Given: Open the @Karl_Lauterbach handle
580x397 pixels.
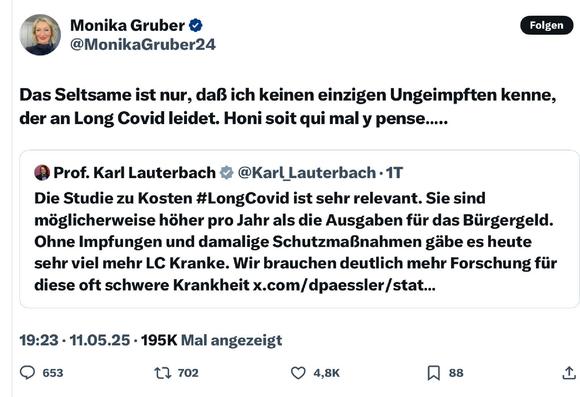Looking at the screenshot, I should (x=307, y=172).
